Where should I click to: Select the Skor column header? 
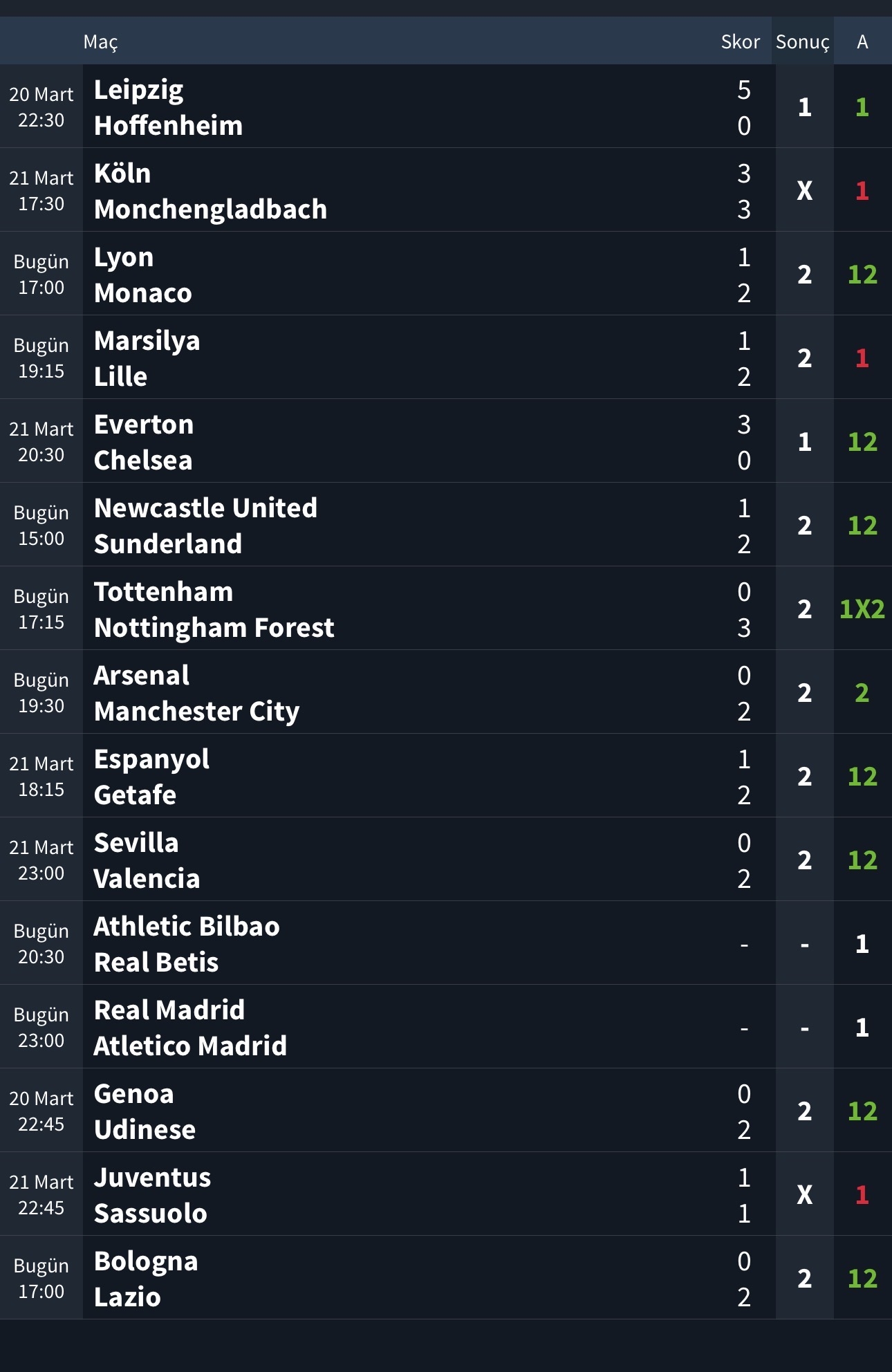[740, 42]
